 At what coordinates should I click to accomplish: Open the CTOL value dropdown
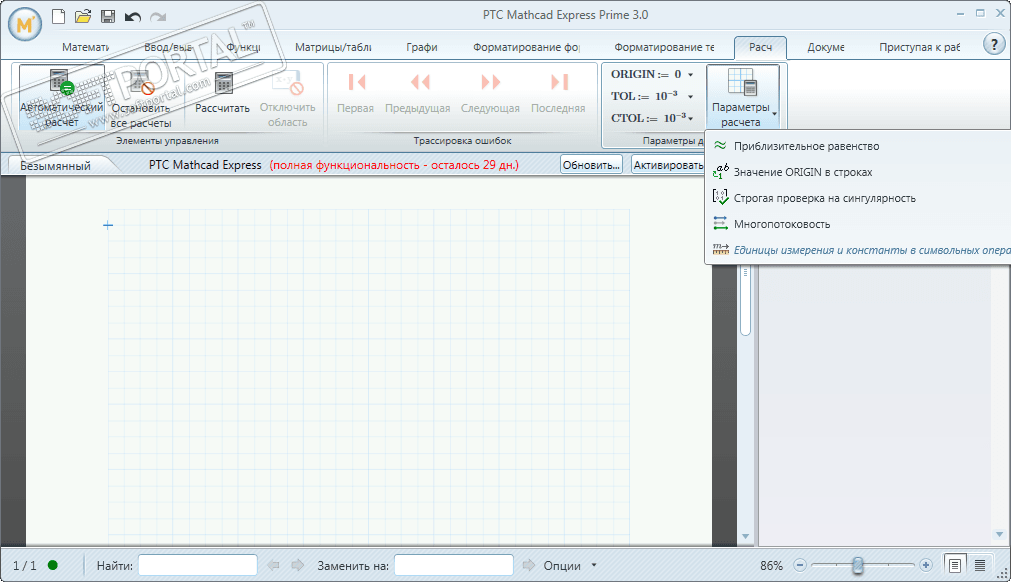[x=690, y=119]
